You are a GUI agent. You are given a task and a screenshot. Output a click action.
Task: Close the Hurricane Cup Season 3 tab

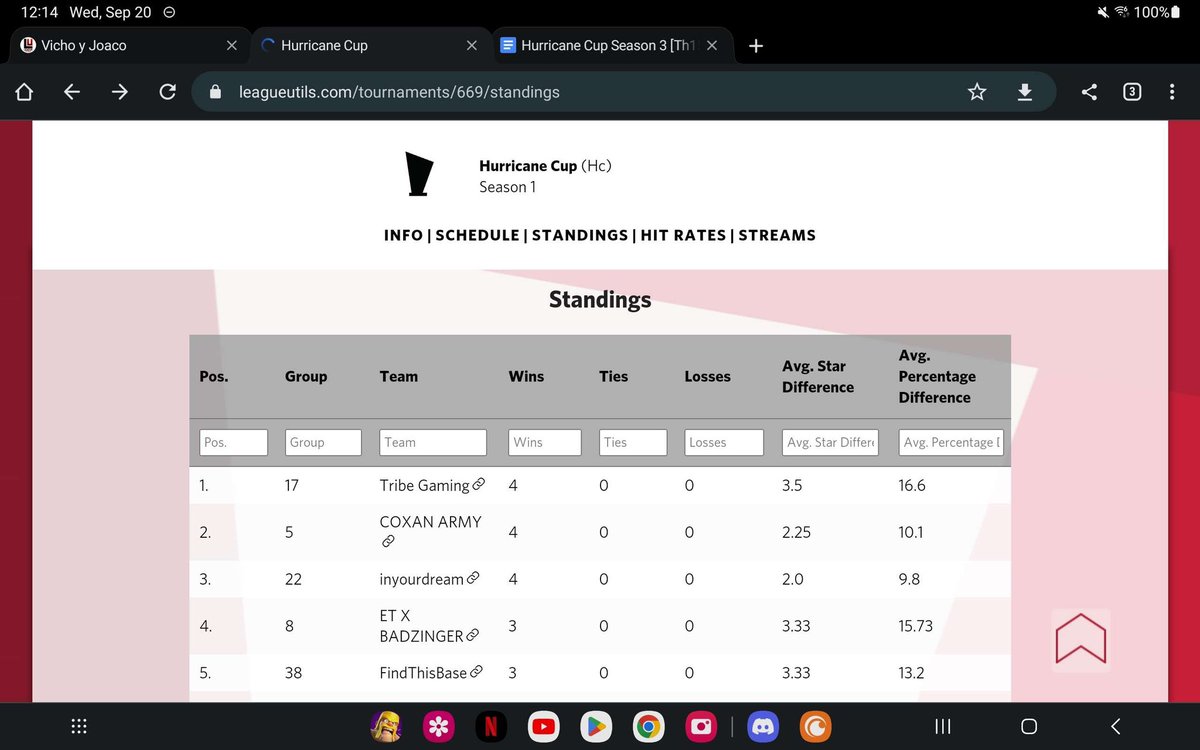click(712, 45)
